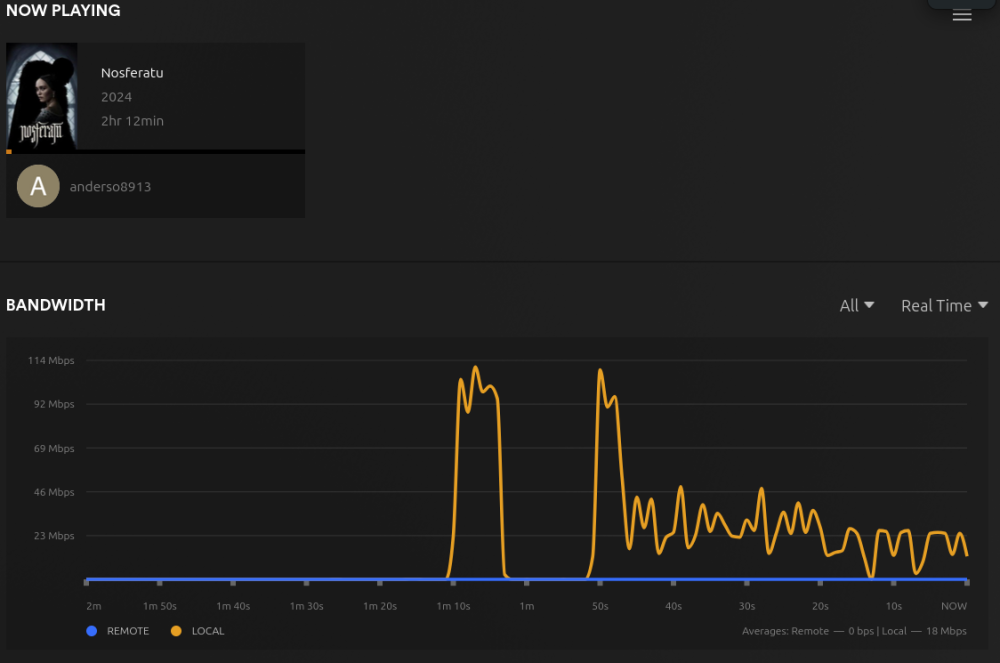Click the 50s tick on time axis
Image resolution: width=1000 pixels, height=663 pixels.
coord(600,606)
